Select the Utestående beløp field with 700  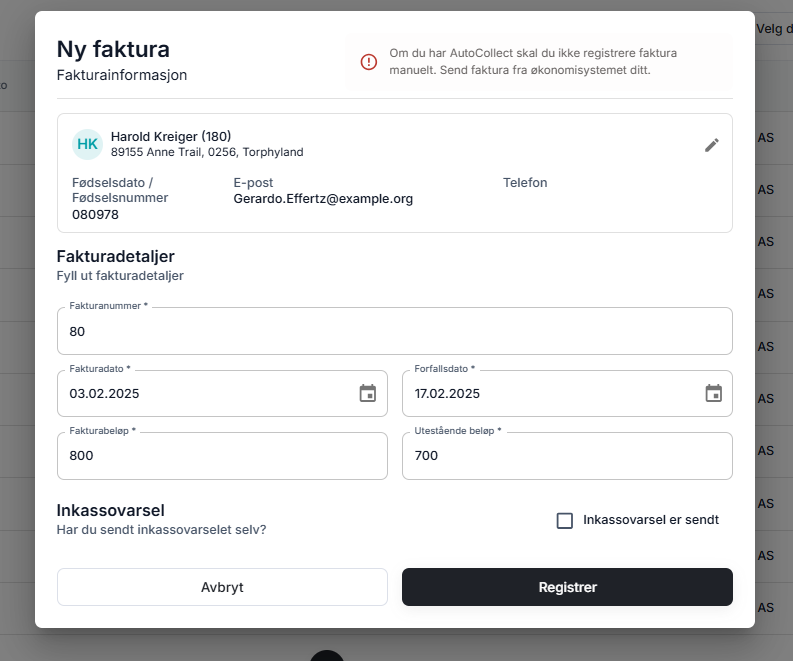(567, 456)
